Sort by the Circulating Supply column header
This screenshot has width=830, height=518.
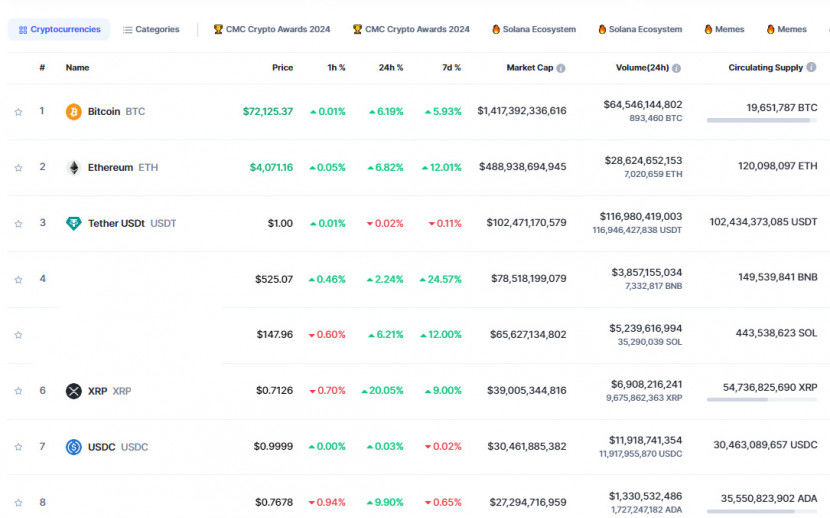[765, 68]
